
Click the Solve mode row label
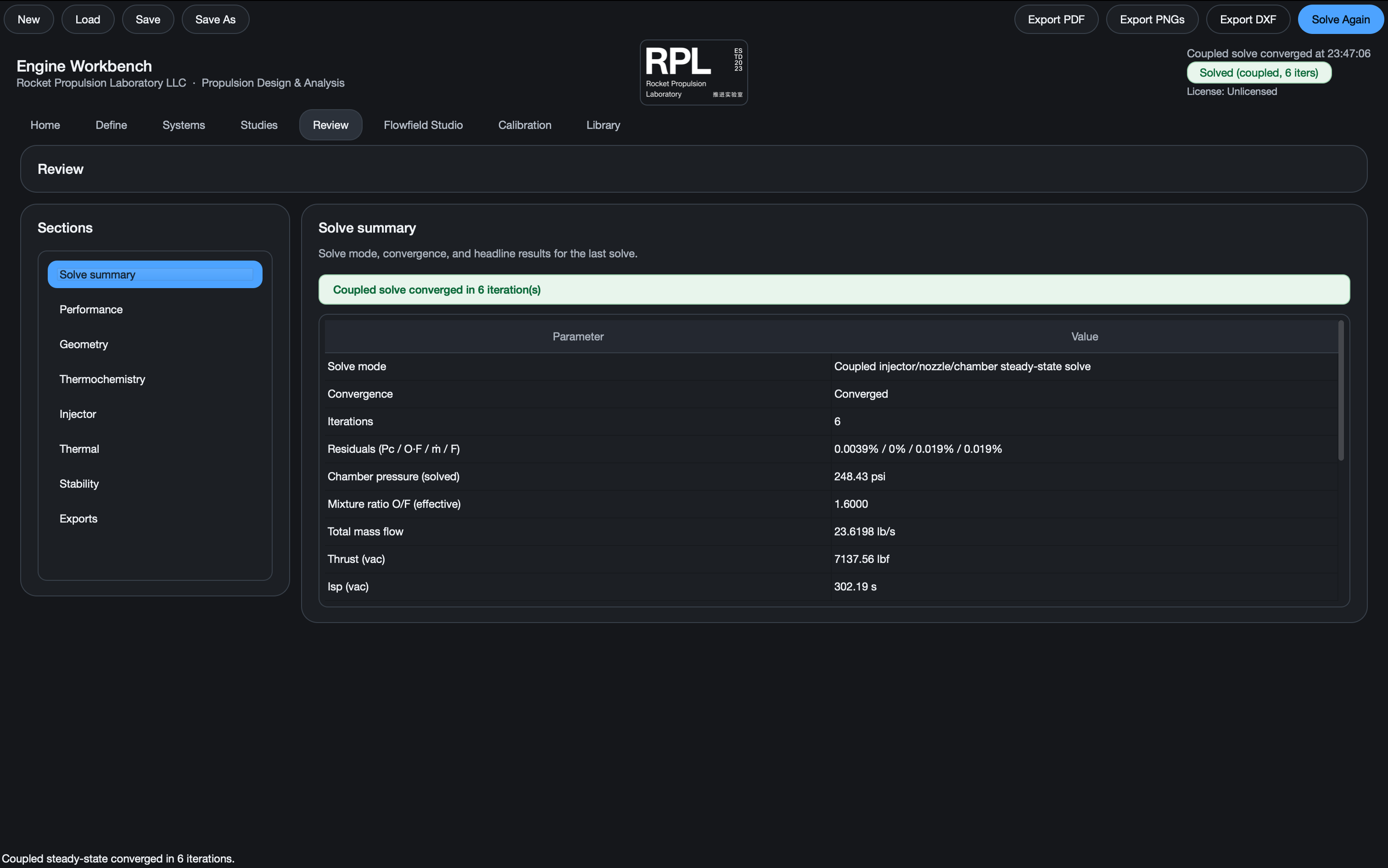pyautogui.click(x=357, y=366)
